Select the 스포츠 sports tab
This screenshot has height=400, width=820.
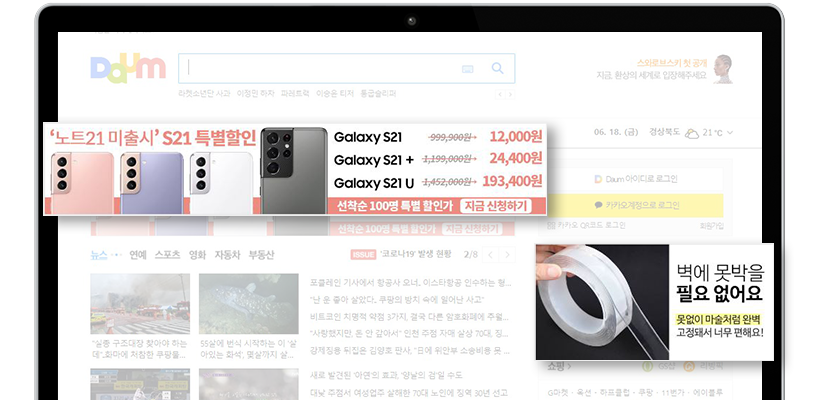pyautogui.click(x=167, y=255)
